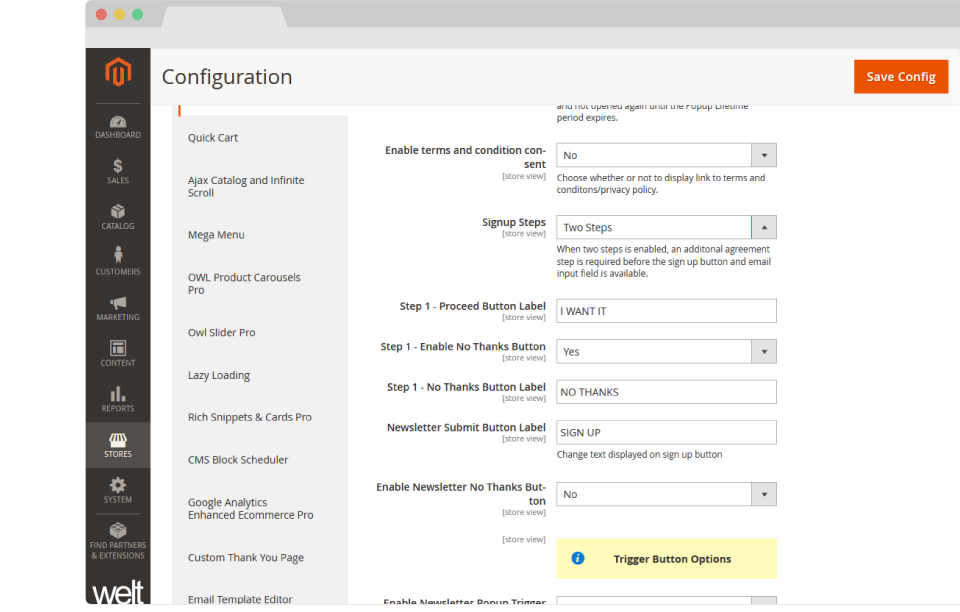Focus the Newsletter Submit Button Label field
Viewport: 960px width, 612px height.
[x=666, y=432]
